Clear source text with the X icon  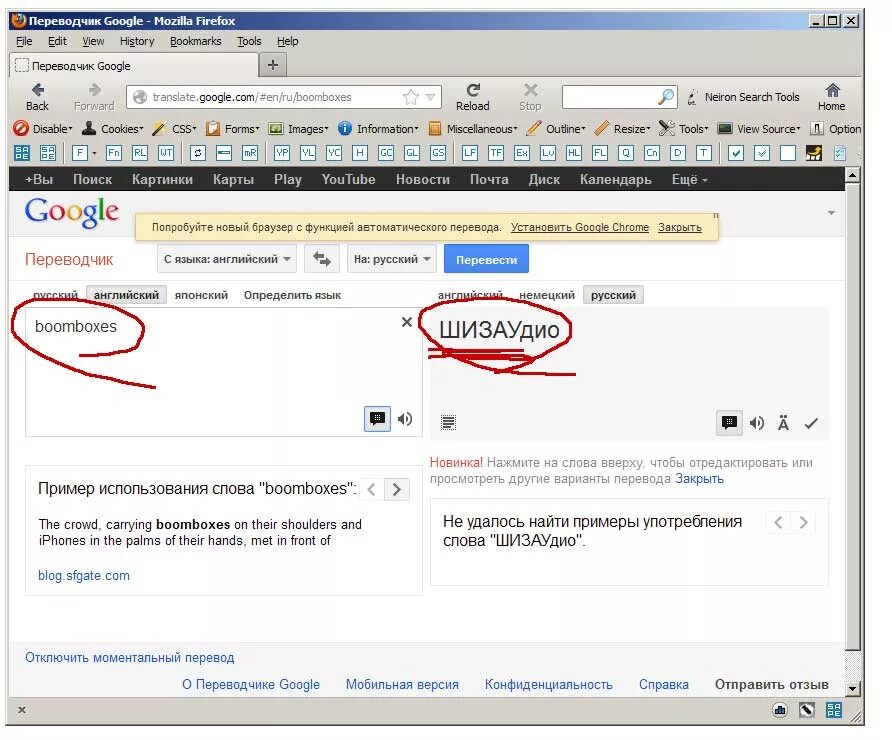click(407, 322)
